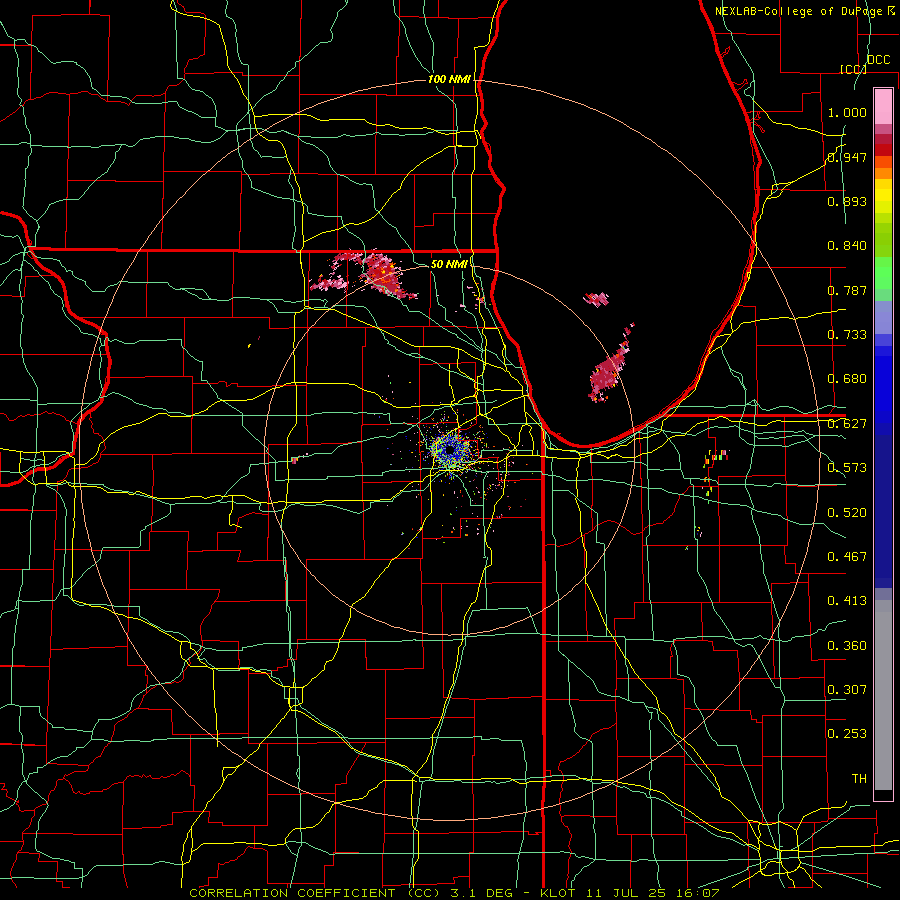Click the TH label on the color scale
The image size is (900, 900).
point(859,779)
